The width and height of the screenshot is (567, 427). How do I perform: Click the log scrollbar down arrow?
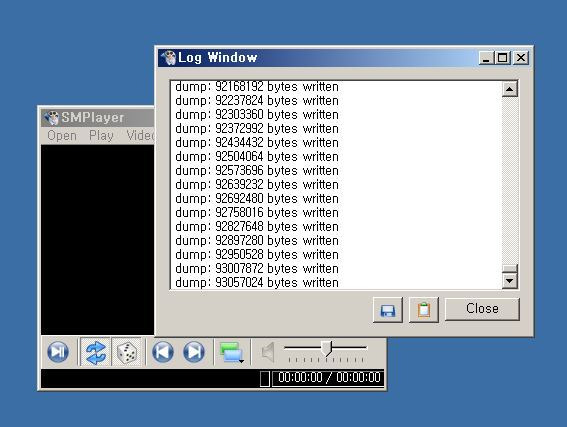pyautogui.click(x=510, y=281)
